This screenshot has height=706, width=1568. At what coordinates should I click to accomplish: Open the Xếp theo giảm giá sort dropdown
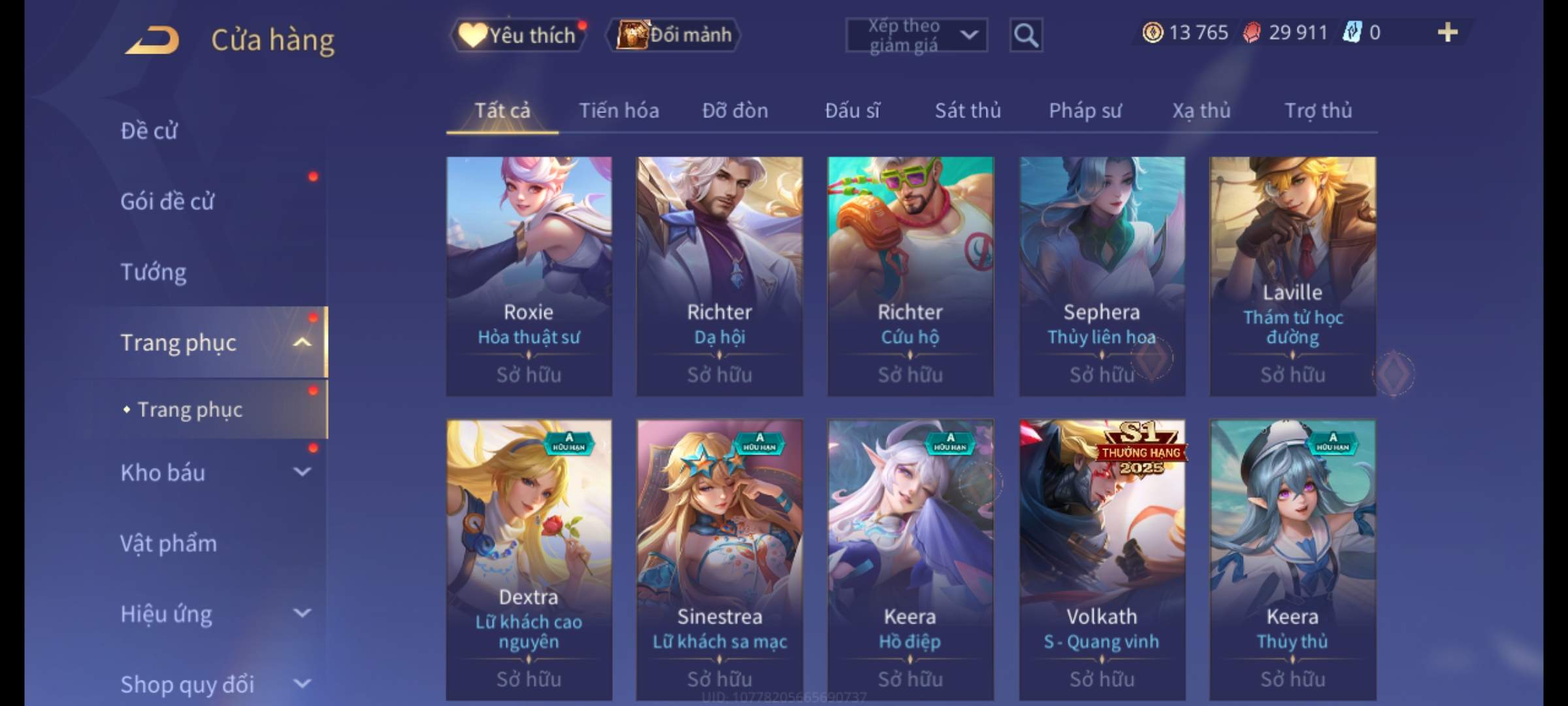[x=917, y=35]
